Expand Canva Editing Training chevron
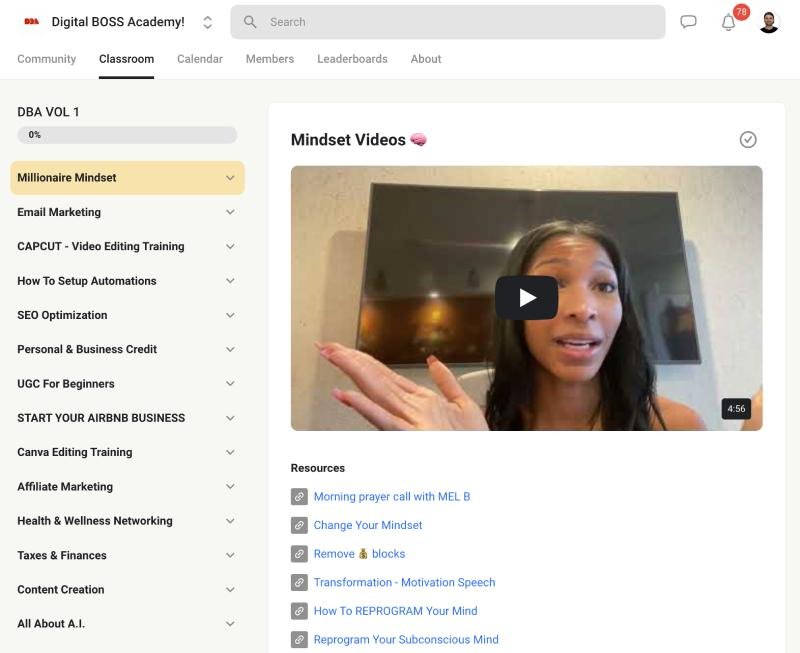800x653 pixels. pos(230,452)
